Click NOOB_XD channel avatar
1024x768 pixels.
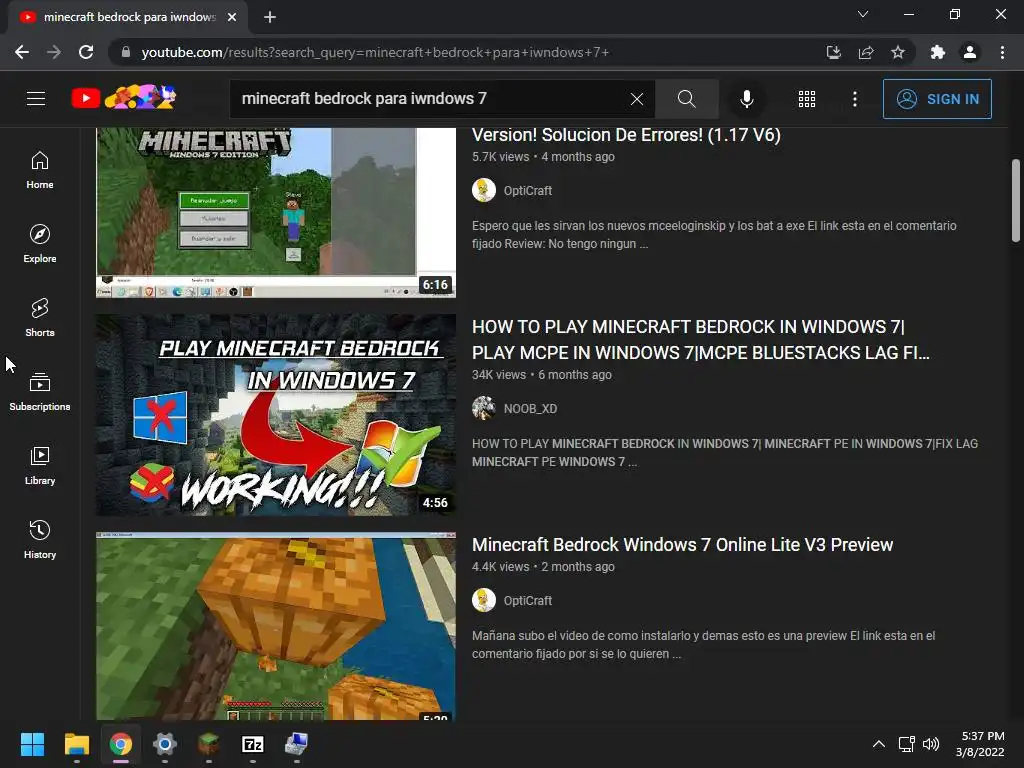[x=484, y=408]
